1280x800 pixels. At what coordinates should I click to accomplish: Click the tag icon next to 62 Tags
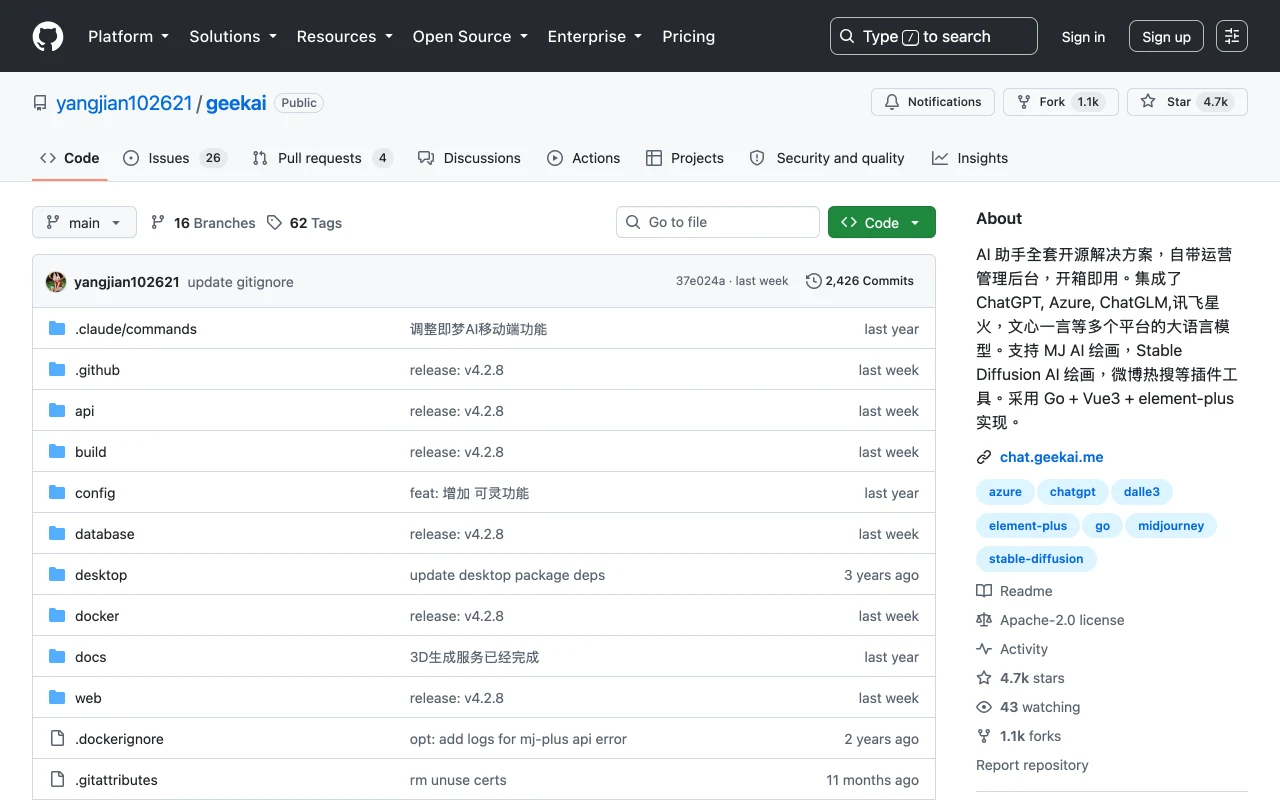click(274, 223)
